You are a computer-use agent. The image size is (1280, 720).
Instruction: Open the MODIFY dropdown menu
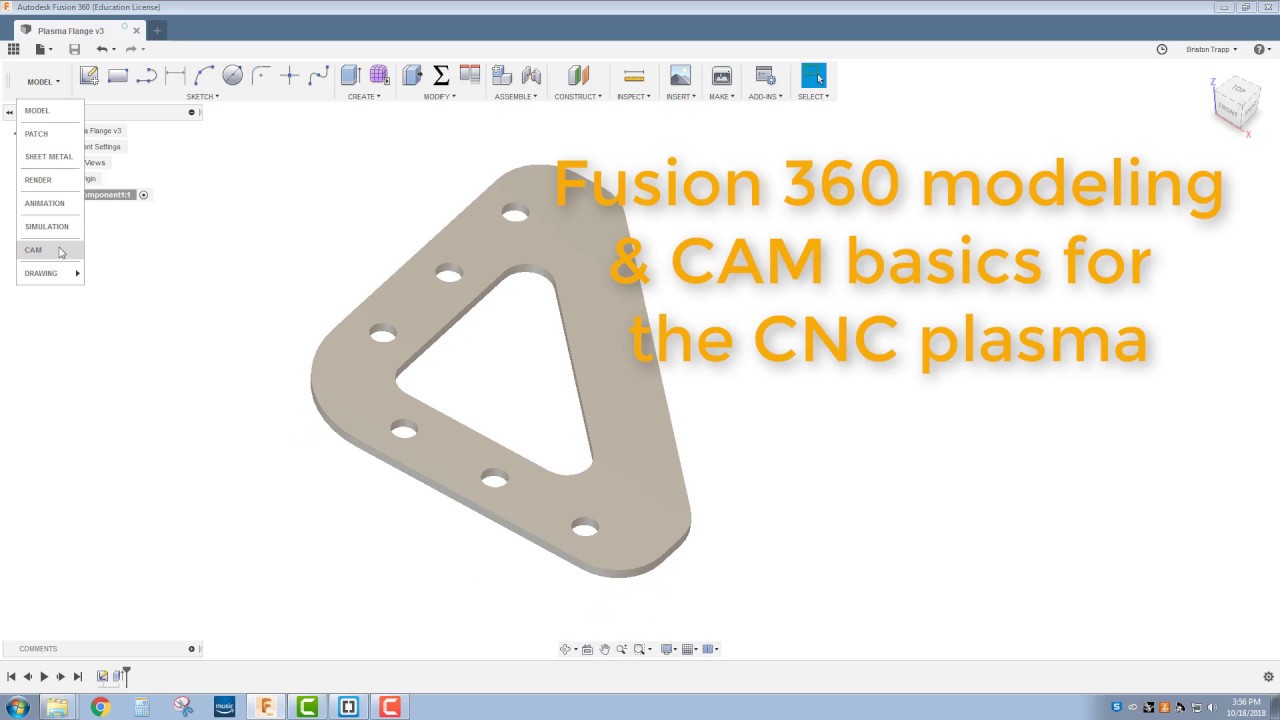439,97
